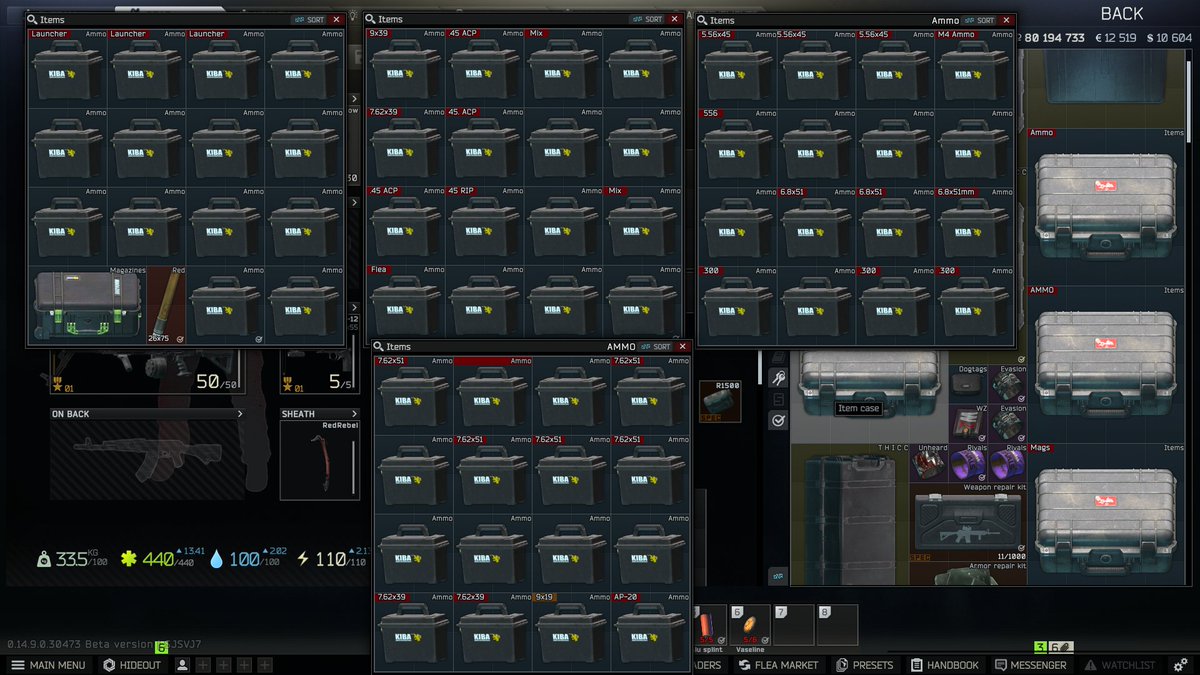Click the health value 440/440
The height and width of the screenshot is (675, 1200).
pos(167,559)
